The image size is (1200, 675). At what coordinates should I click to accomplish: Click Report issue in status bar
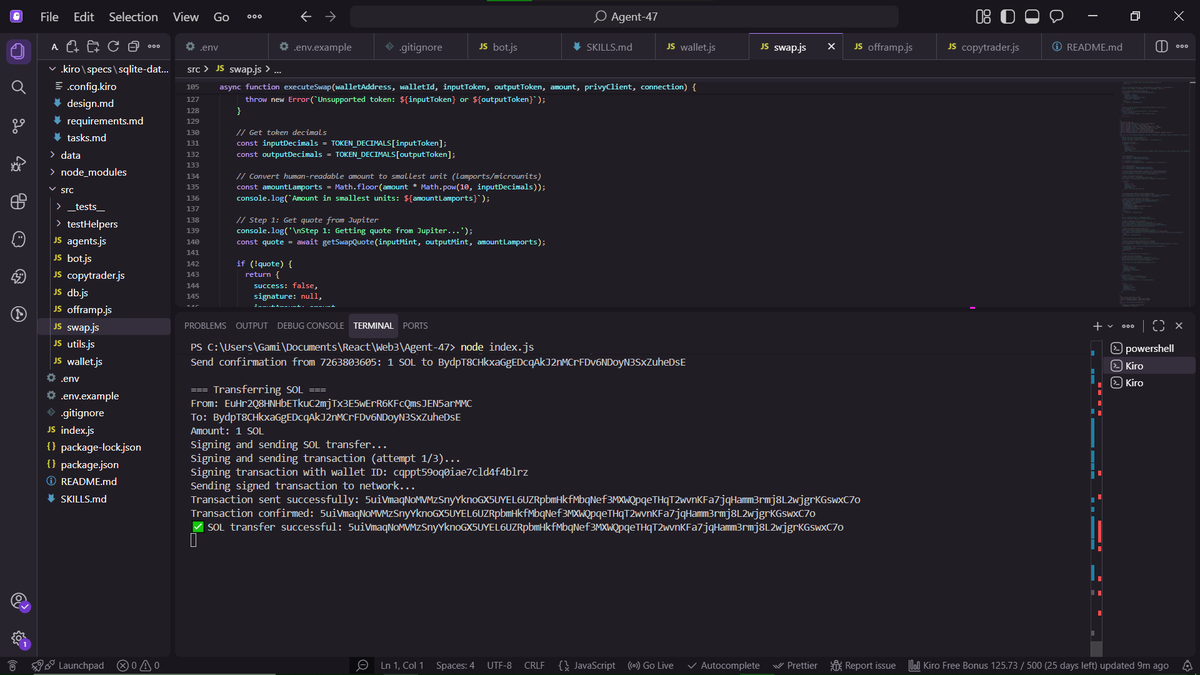862,665
